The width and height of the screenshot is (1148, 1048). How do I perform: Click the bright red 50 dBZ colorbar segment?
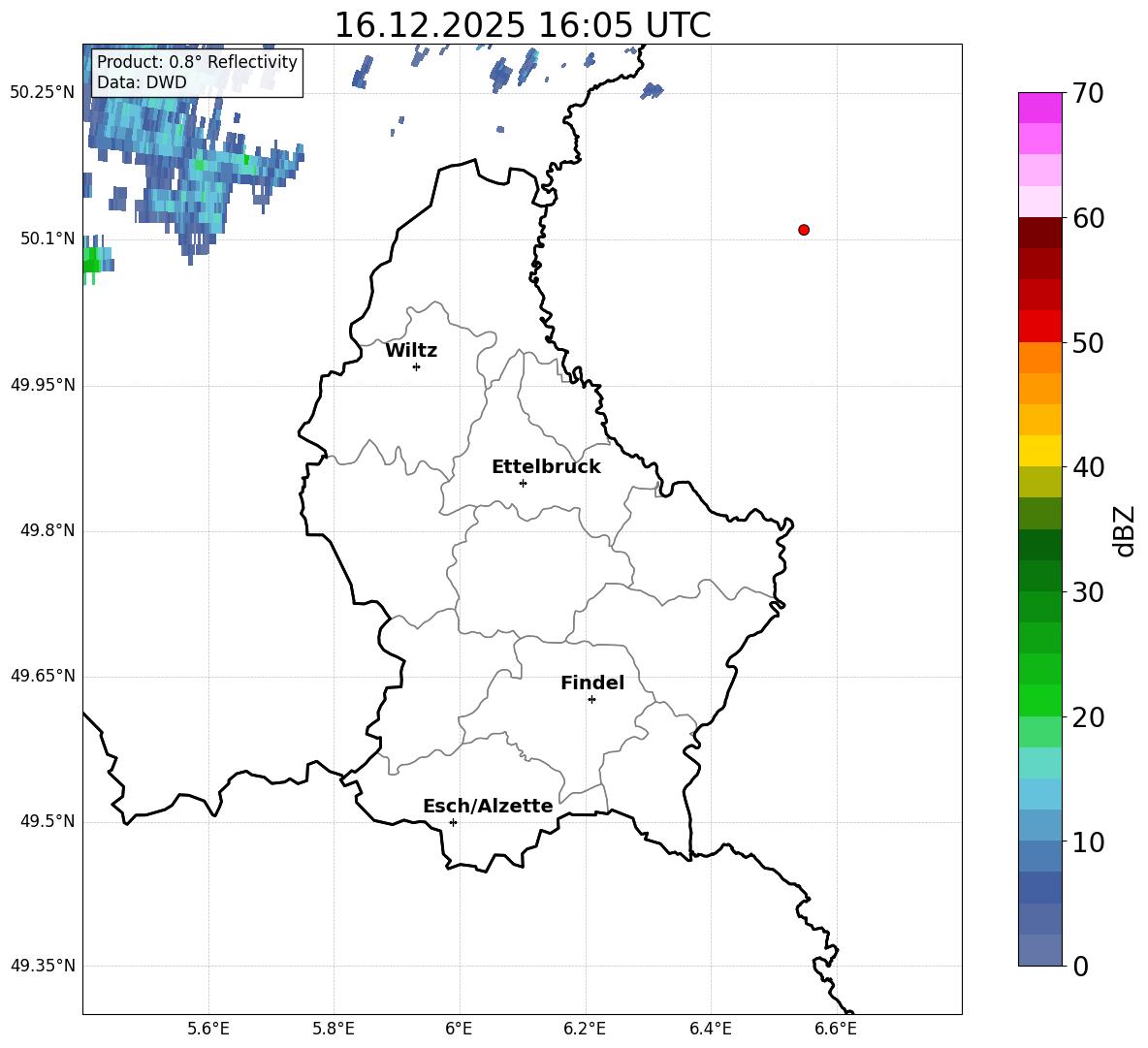1039,327
